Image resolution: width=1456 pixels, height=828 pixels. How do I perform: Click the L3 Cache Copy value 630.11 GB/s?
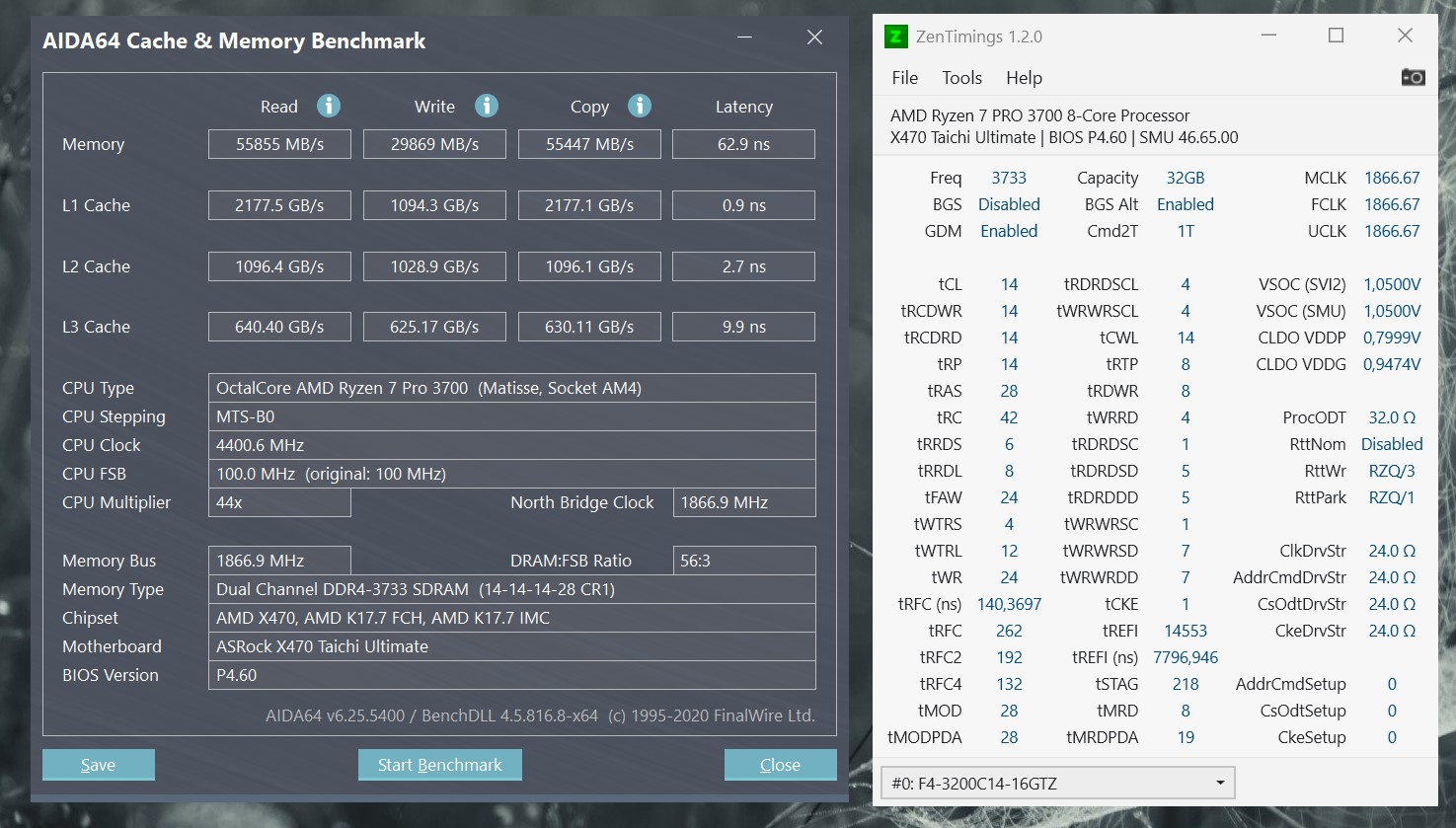pos(589,327)
